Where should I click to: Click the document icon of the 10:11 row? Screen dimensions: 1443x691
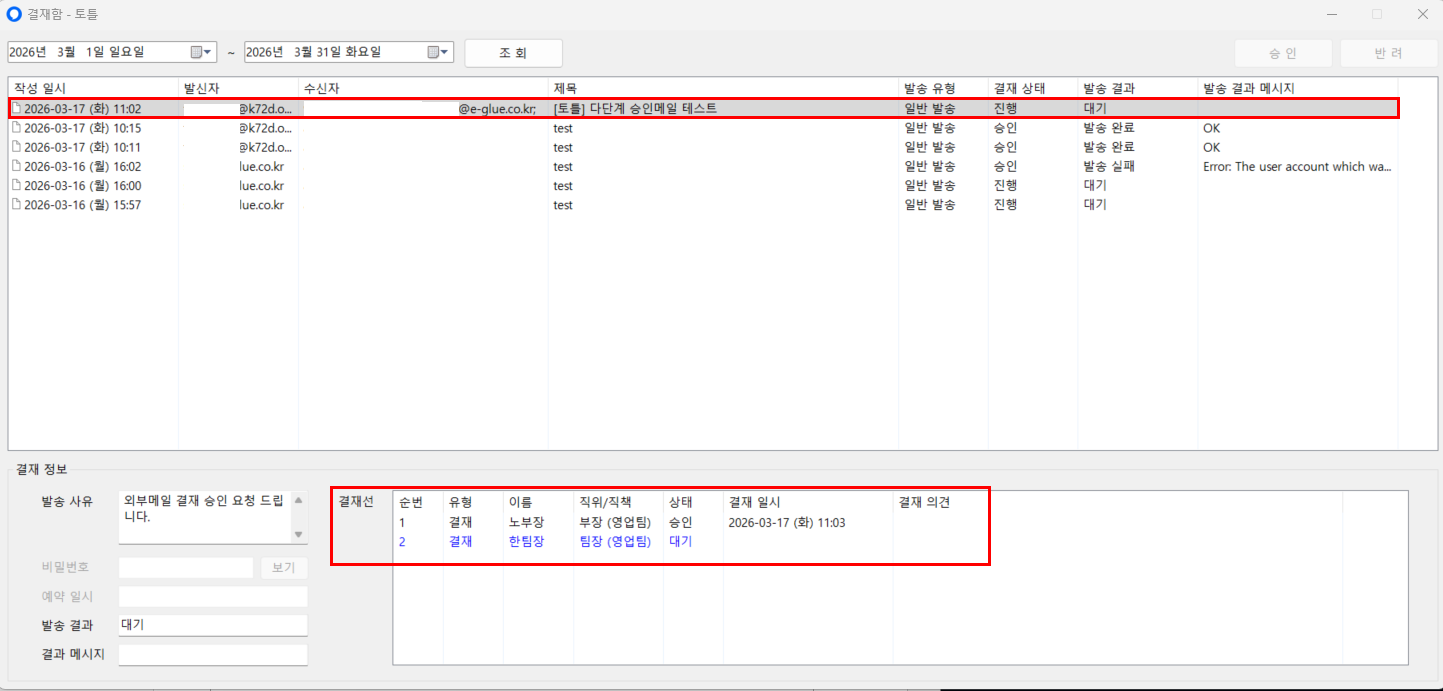tap(16, 147)
